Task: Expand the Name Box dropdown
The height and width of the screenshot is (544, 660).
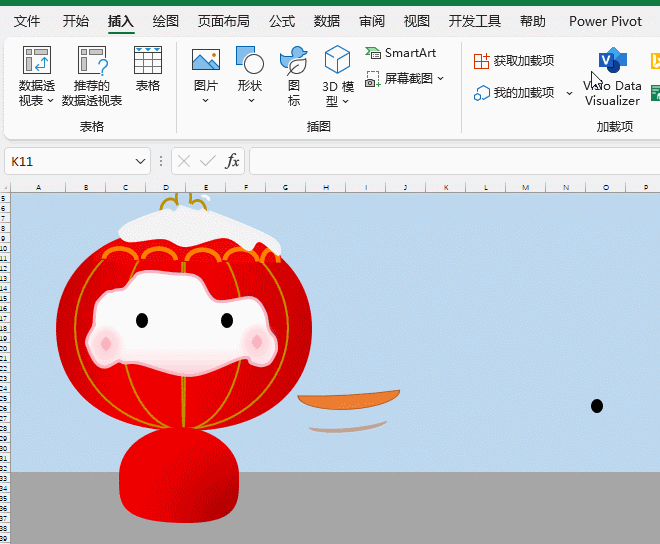Action: click(140, 161)
